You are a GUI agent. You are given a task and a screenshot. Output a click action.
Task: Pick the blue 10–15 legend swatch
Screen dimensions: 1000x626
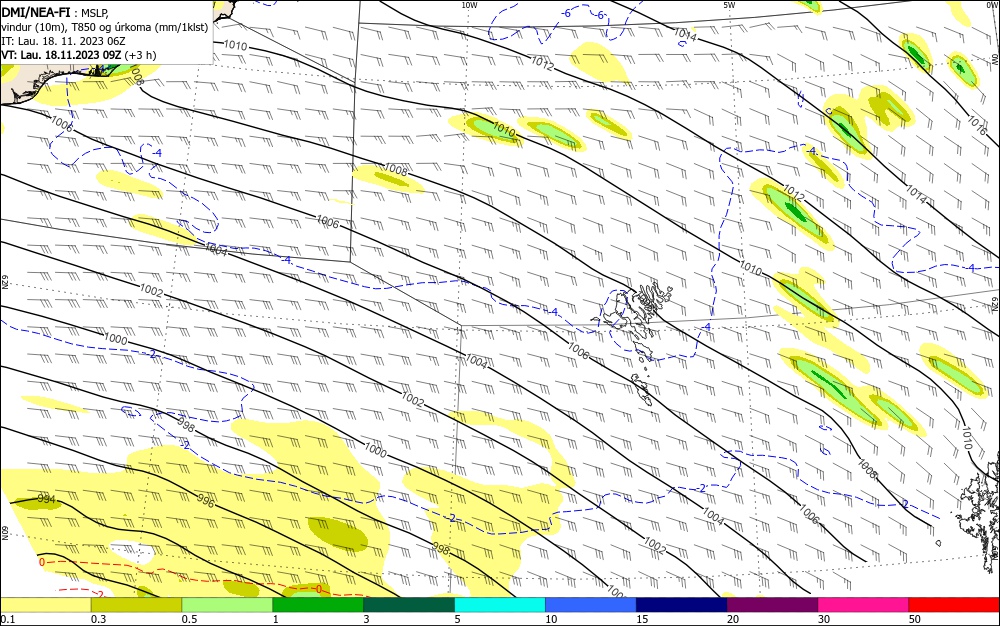pos(591,605)
